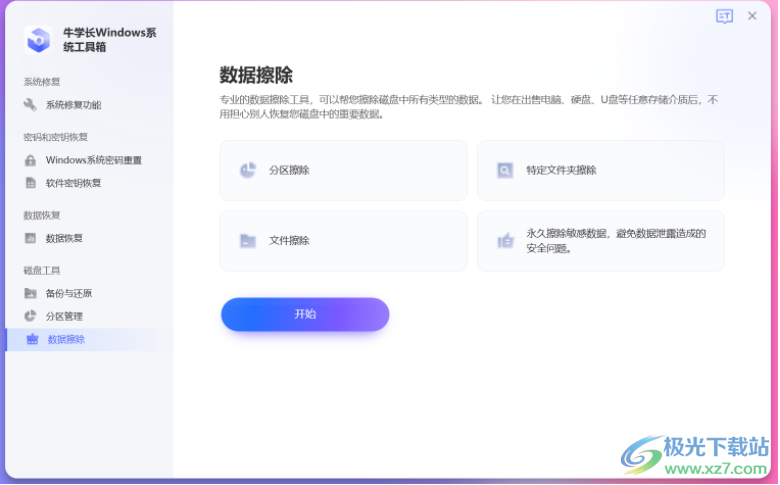
Task: Click the 数据擦除 page heading
Action: click(x=256, y=75)
